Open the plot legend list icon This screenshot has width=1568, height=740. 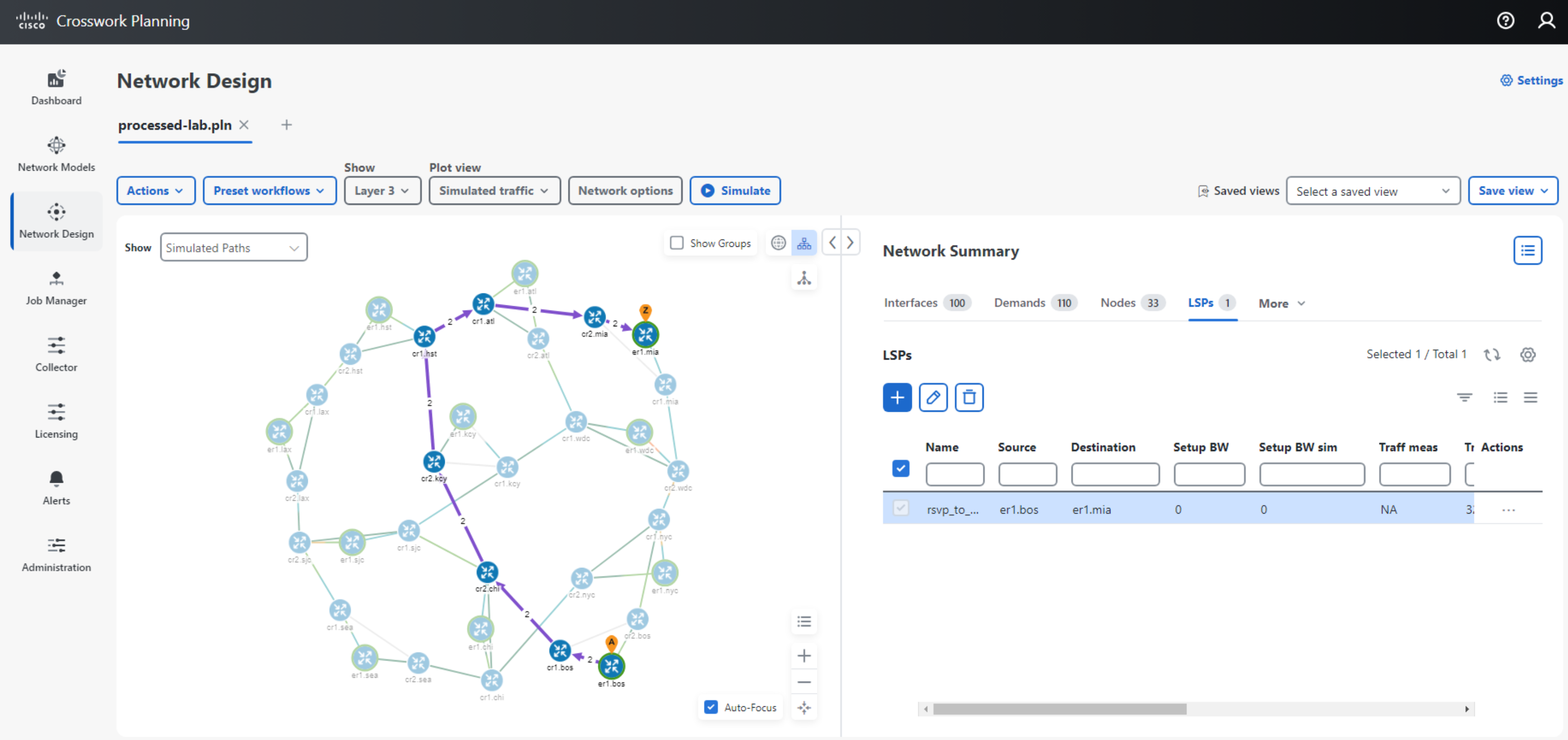tap(804, 621)
